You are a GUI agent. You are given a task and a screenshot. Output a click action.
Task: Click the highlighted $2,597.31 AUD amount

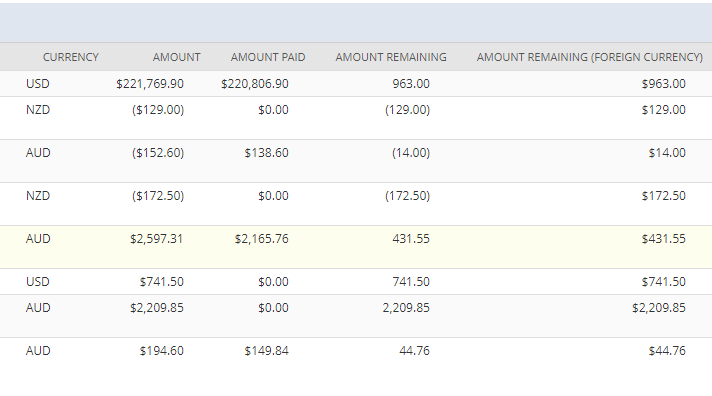pyautogui.click(x=157, y=239)
